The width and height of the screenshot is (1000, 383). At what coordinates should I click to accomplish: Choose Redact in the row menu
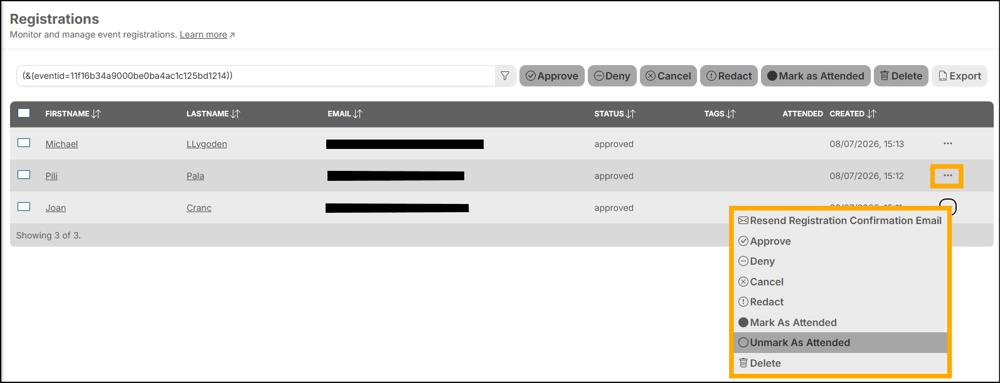(840, 302)
